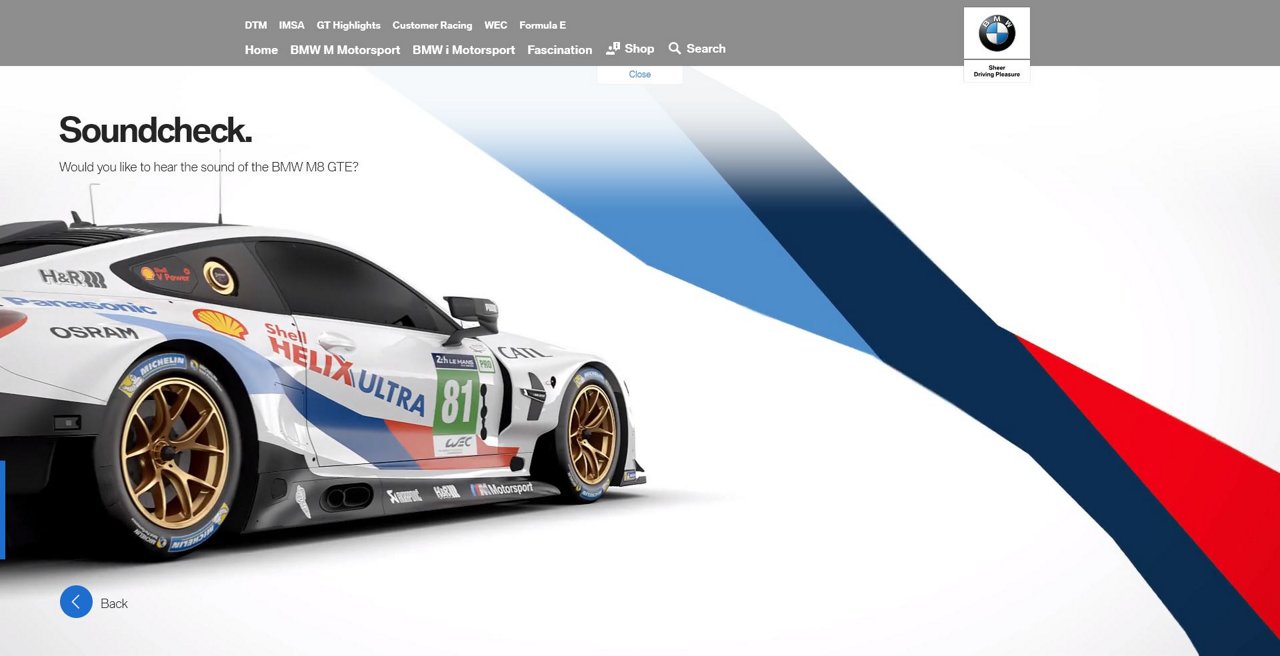The image size is (1280, 656).
Task: Click the Soundcheck heading
Action: point(155,130)
